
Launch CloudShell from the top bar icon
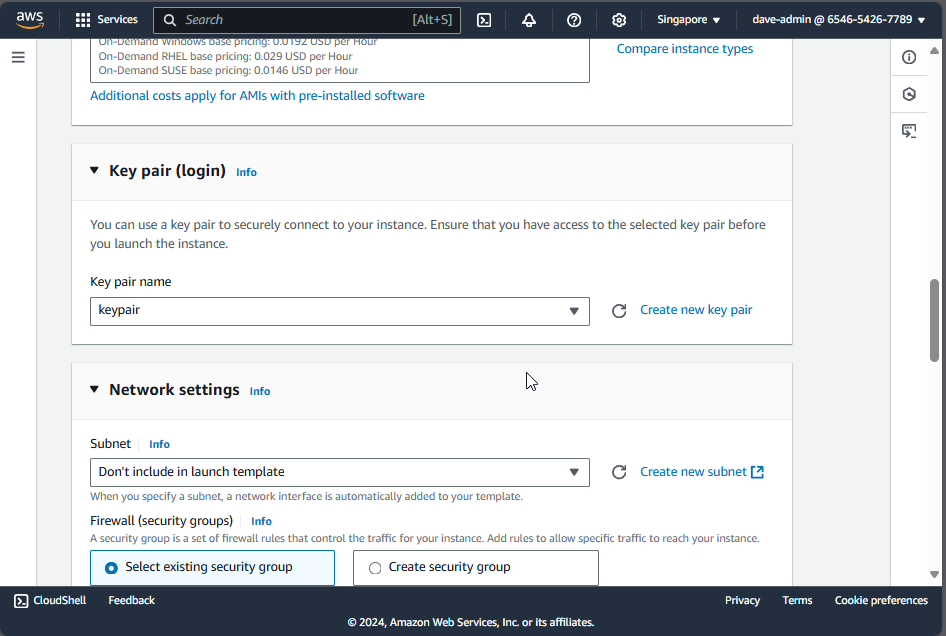[x=484, y=20]
